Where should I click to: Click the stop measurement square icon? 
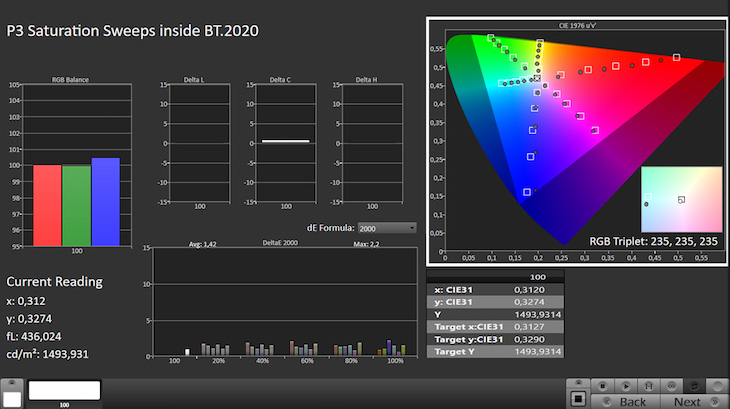602,386
